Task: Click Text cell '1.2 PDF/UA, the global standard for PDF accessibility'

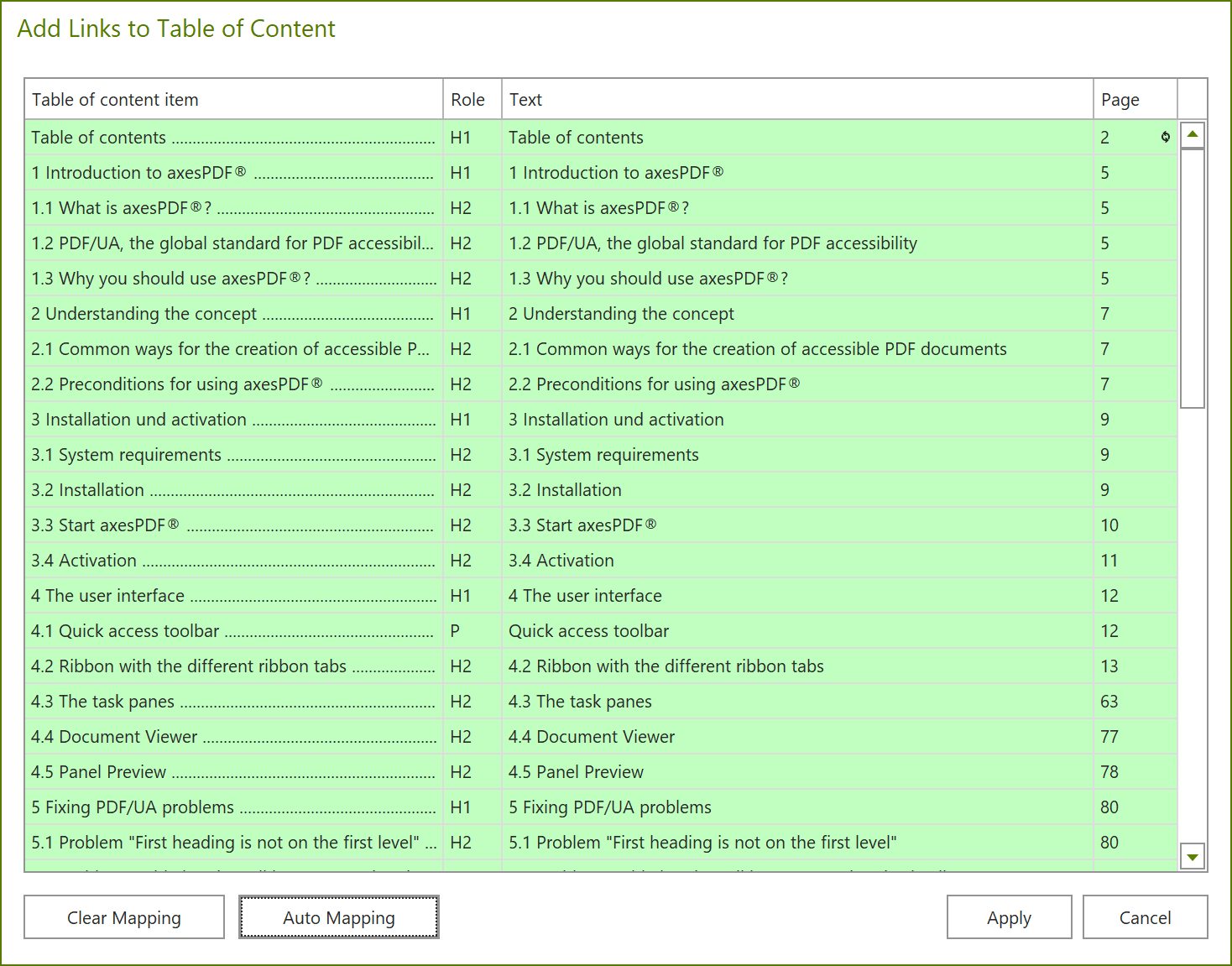Action: 798,243
